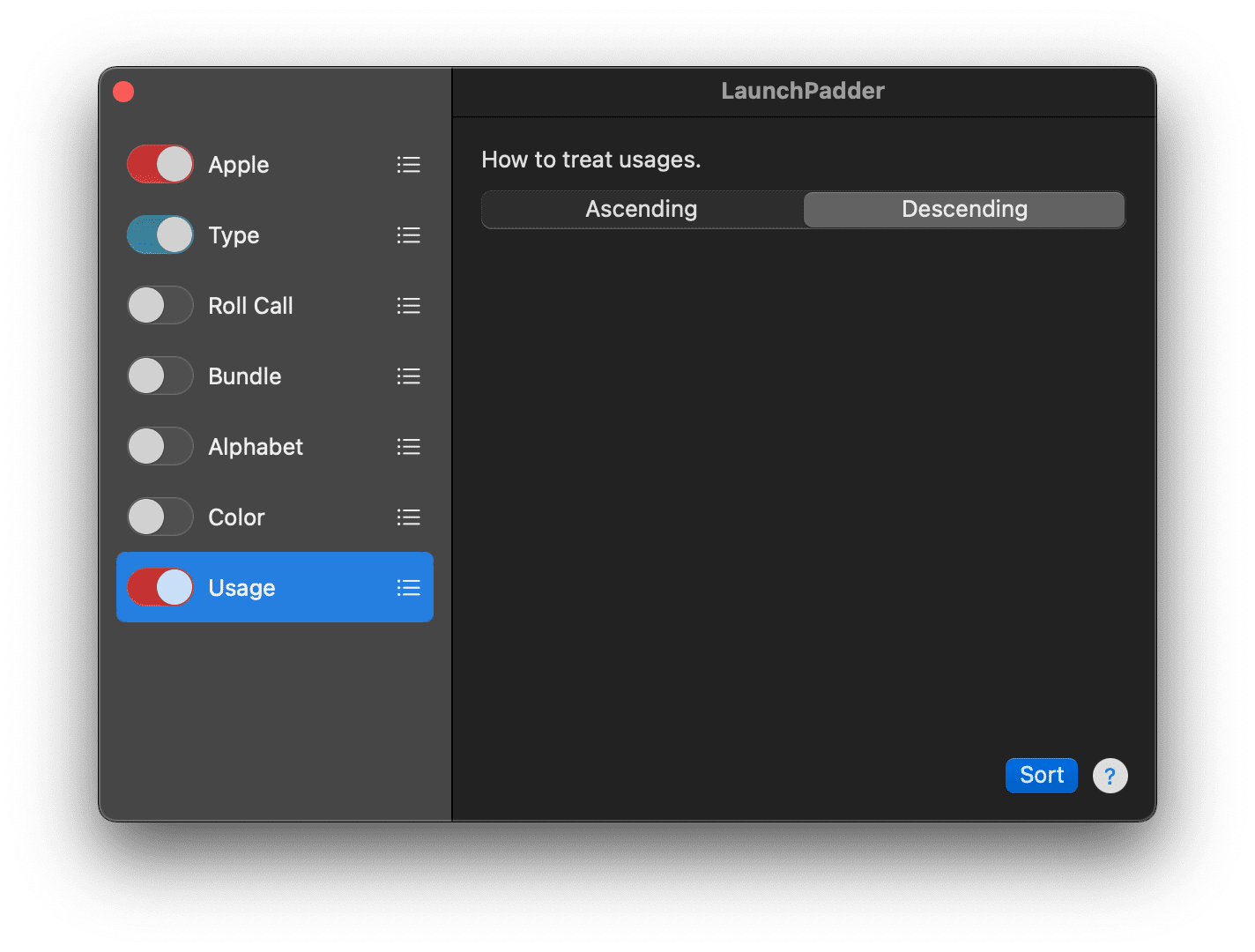The width and height of the screenshot is (1255, 952).
Task: Click the list reorder icon for Roll Call
Action: point(408,306)
